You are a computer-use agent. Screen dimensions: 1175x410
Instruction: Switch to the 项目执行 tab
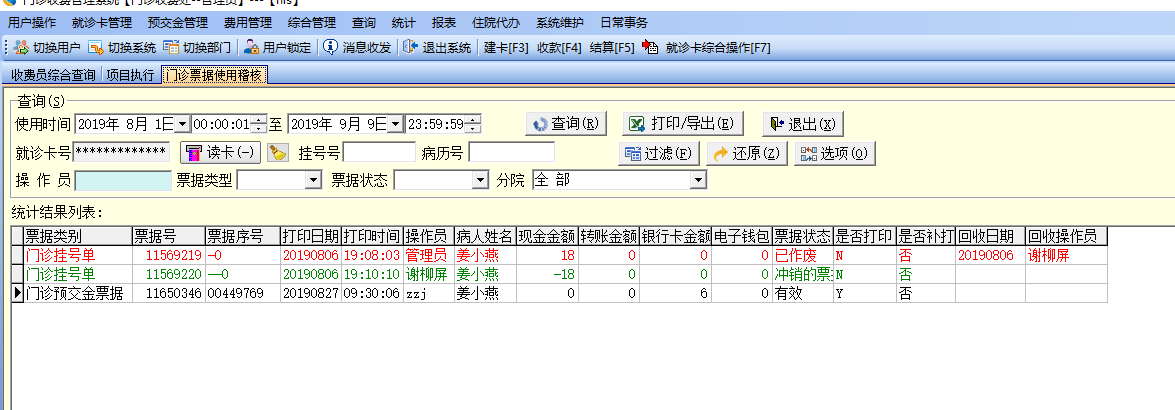click(x=130, y=75)
